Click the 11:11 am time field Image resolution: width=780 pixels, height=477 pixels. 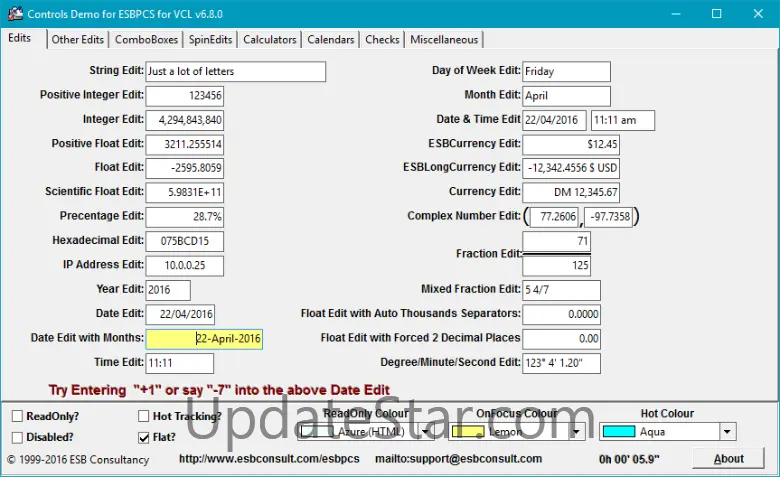tap(623, 120)
